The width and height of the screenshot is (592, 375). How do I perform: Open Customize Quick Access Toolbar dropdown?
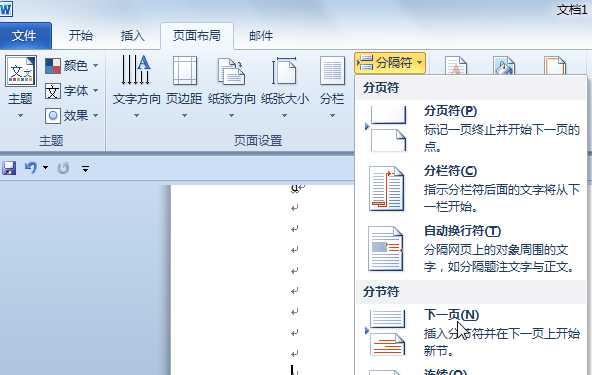(x=85, y=168)
